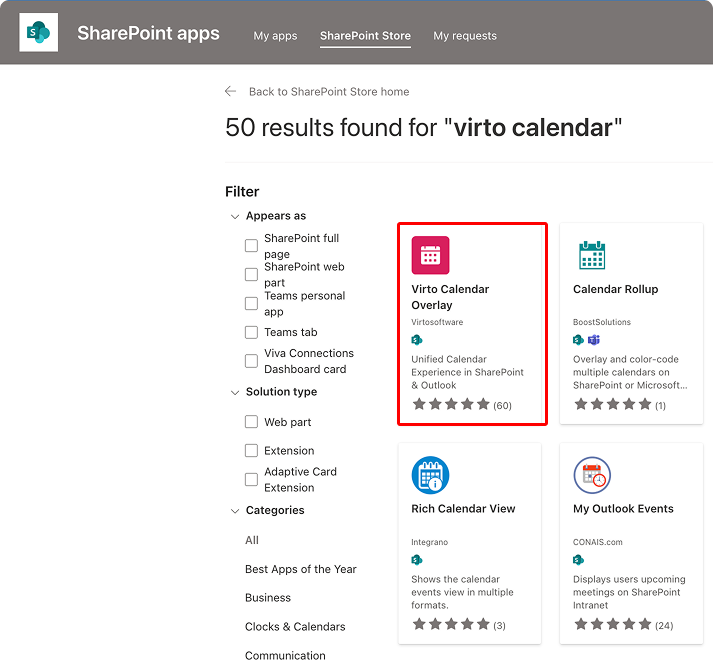Click the Filter heading

coord(242,191)
